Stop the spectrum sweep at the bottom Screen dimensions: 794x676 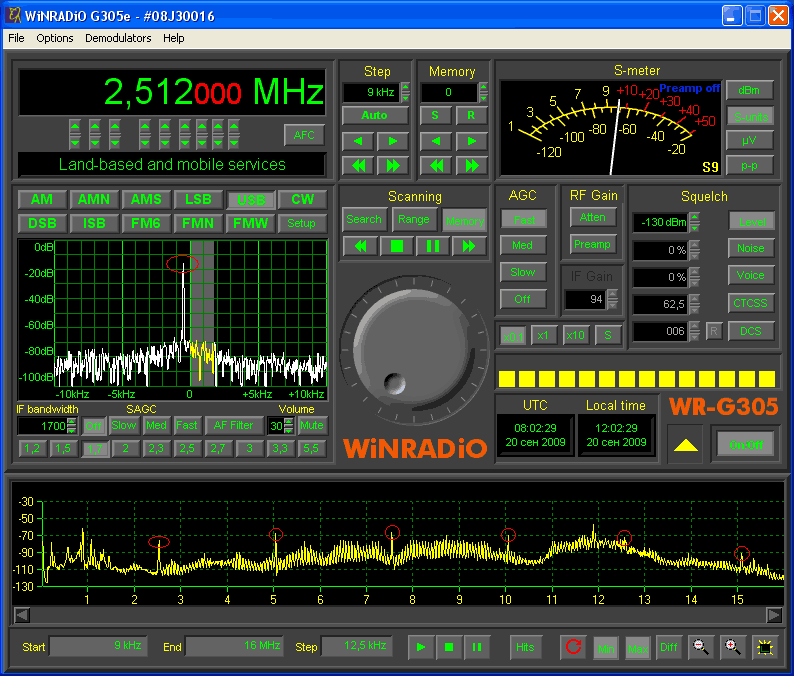[x=449, y=647]
